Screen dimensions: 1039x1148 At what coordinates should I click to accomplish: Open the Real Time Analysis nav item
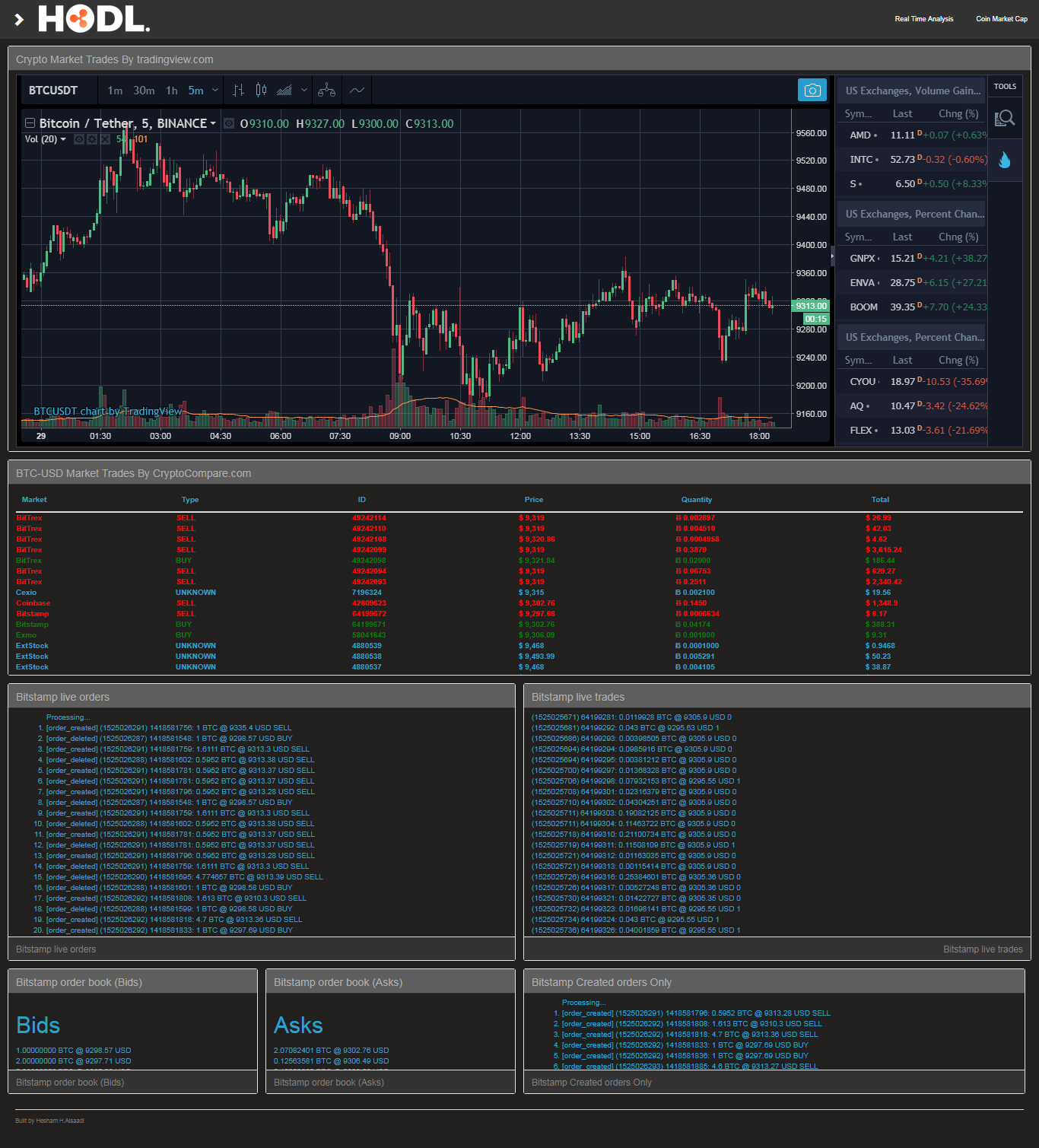(923, 19)
